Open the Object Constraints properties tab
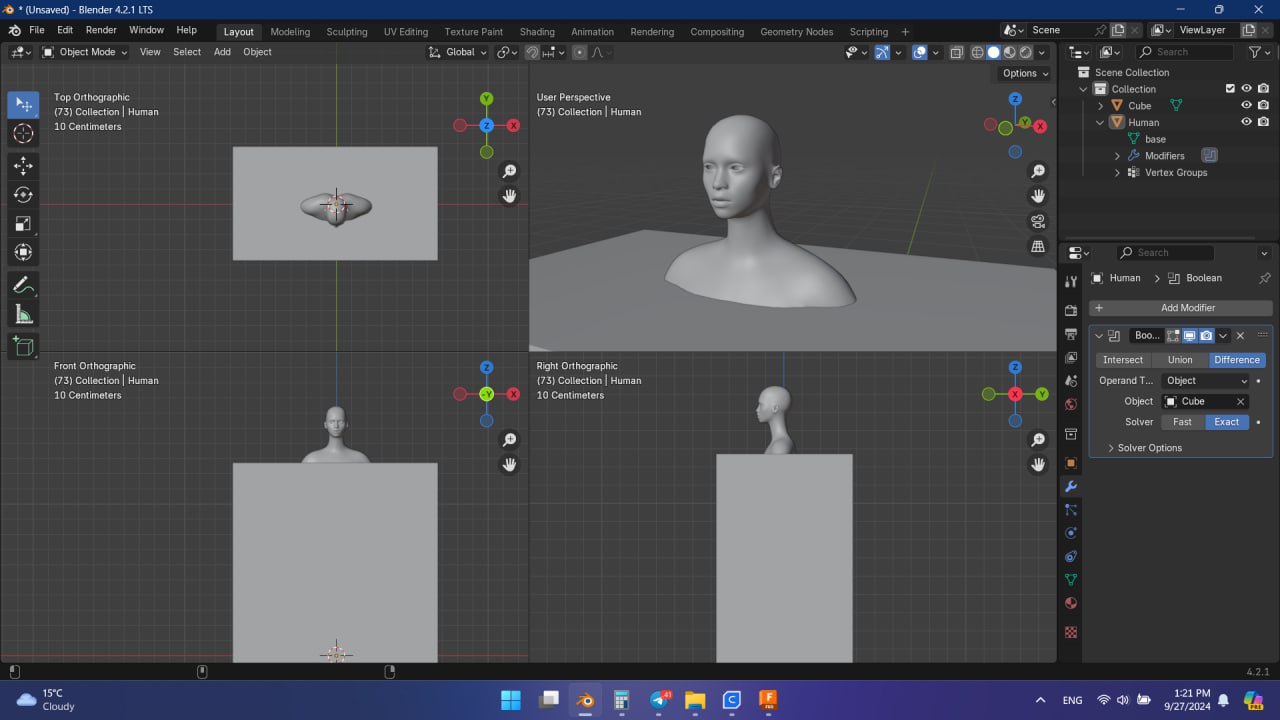 1071,556
